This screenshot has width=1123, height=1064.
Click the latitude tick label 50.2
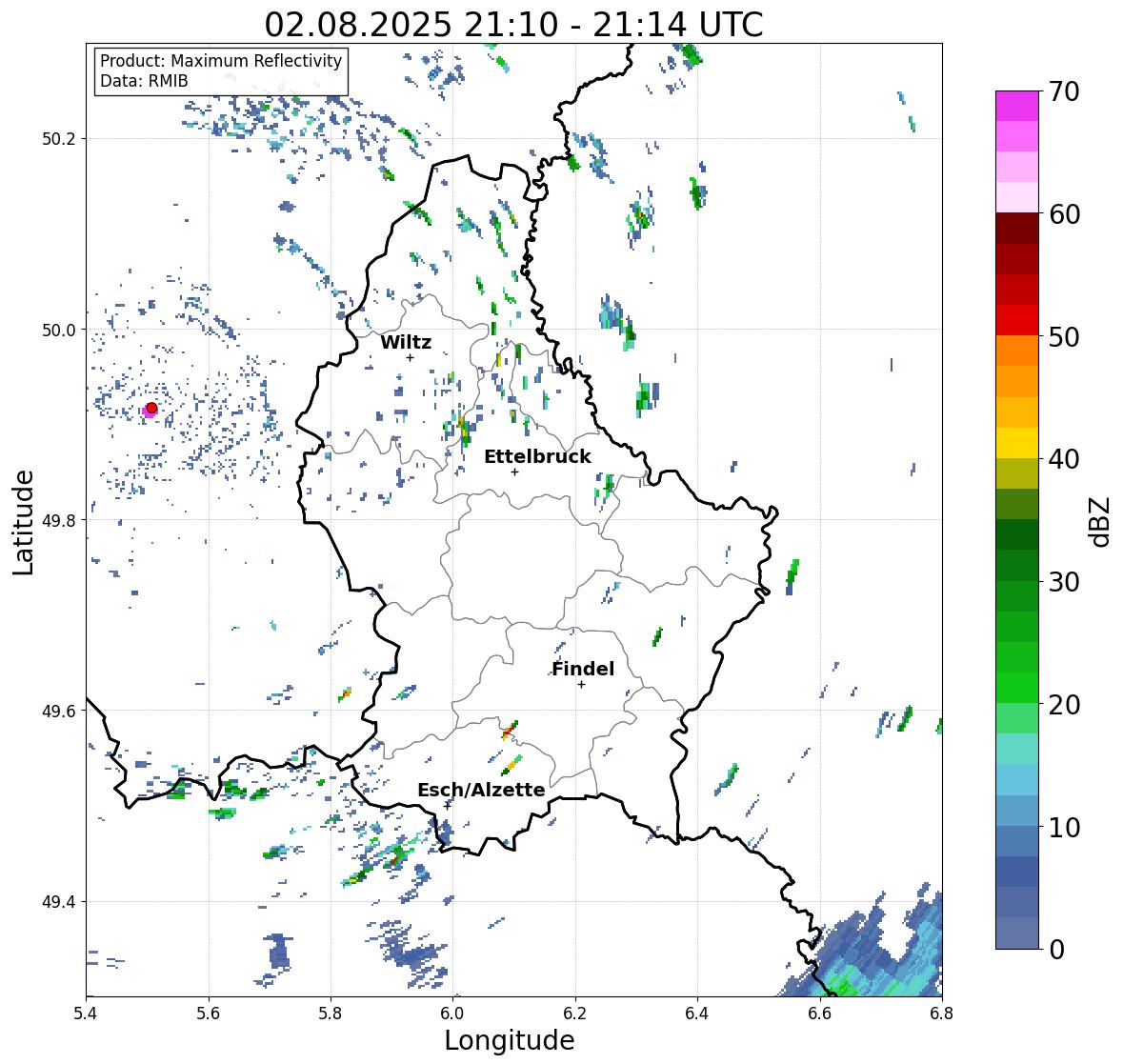click(x=59, y=139)
